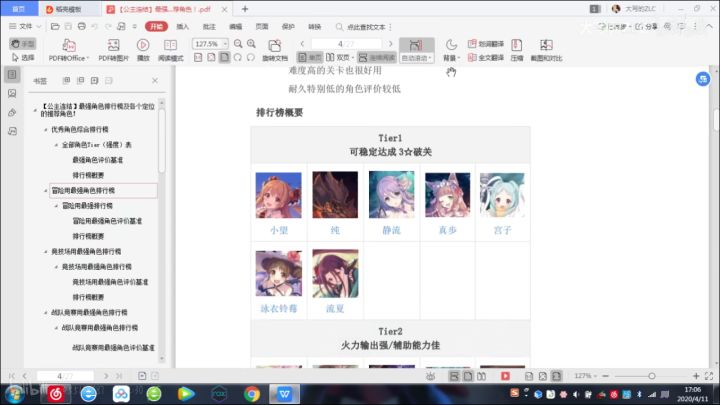Screen dimensions: 720x405
Task: Click 划词翻译 word translation
Action: pyautogui.click(x=485, y=44)
